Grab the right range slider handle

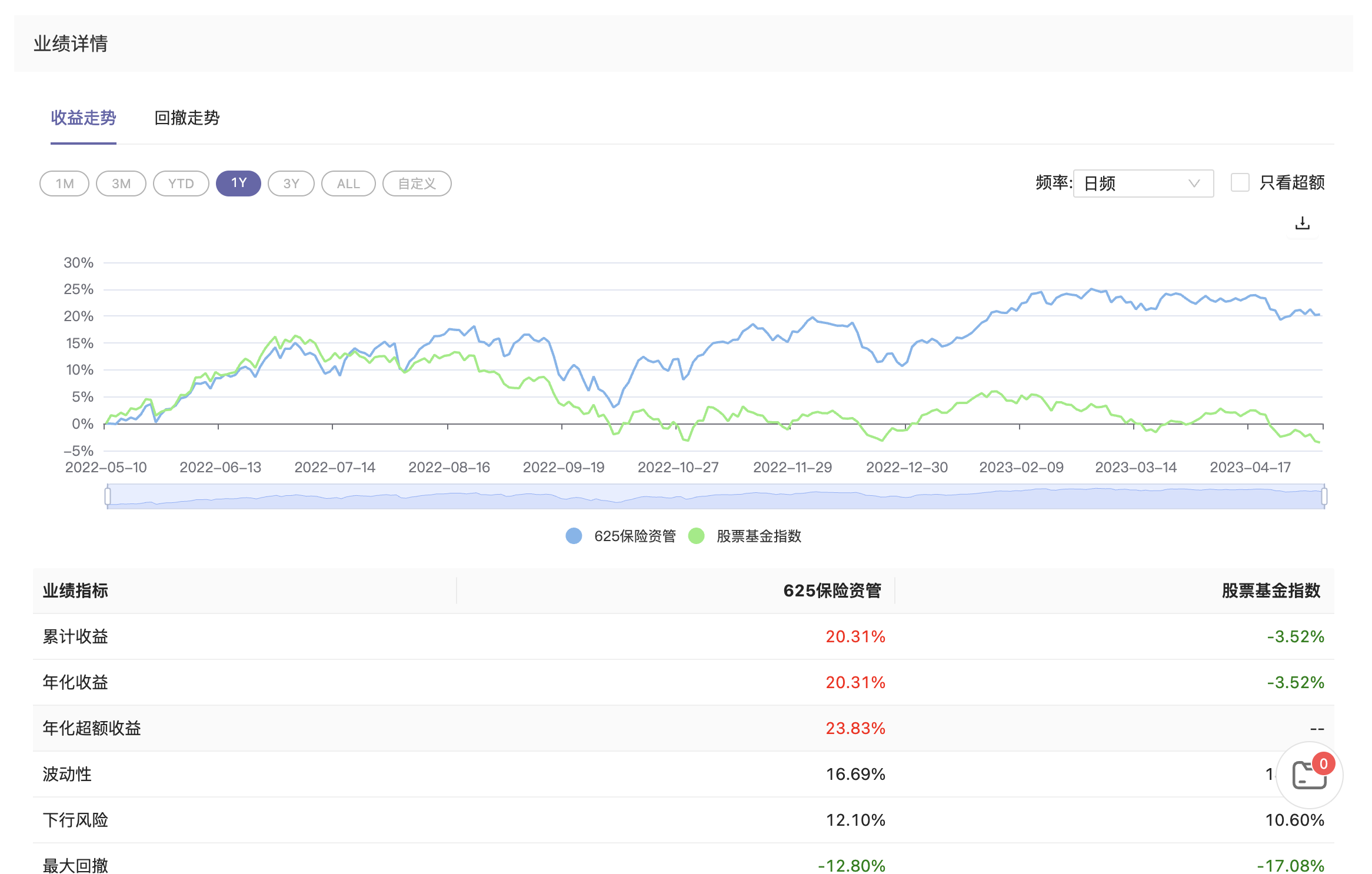click(x=1324, y=496)
